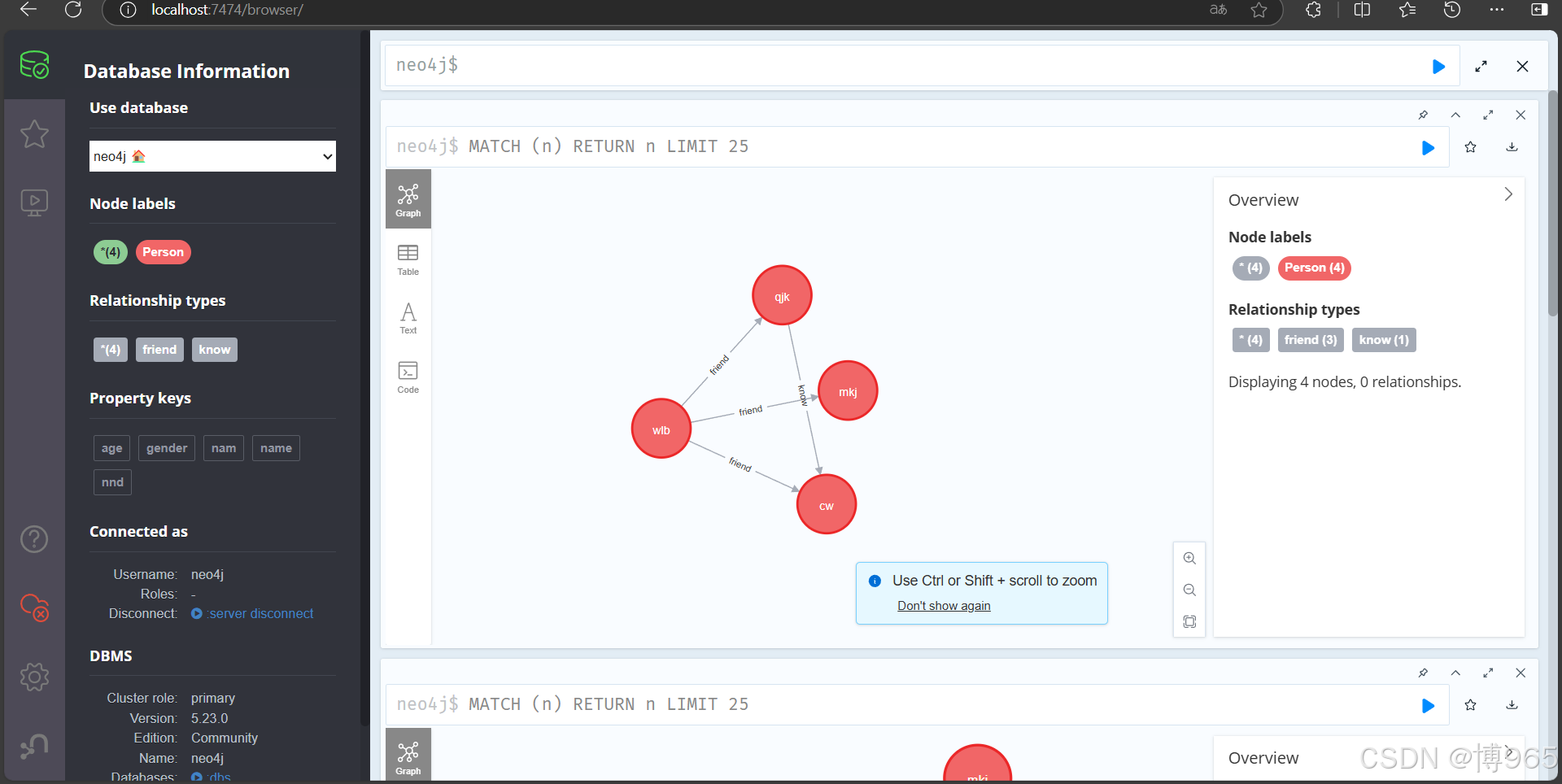Dismiss zoom hint via Don't show again

[944, 605]
